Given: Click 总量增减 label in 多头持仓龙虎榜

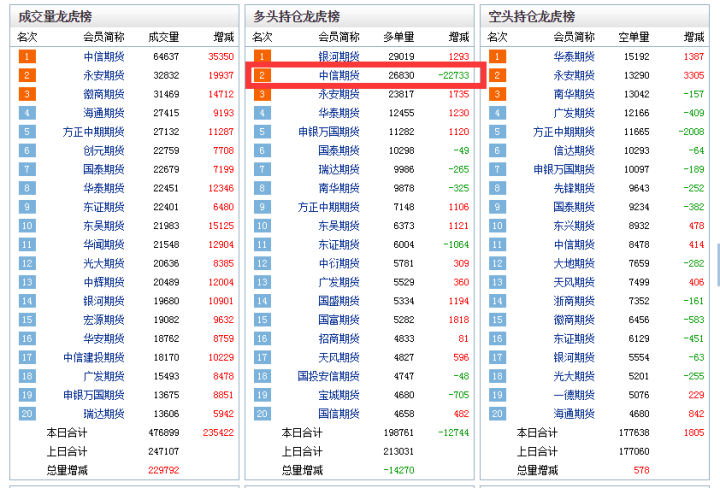Looking at the screenshot, I should (302, 470).
